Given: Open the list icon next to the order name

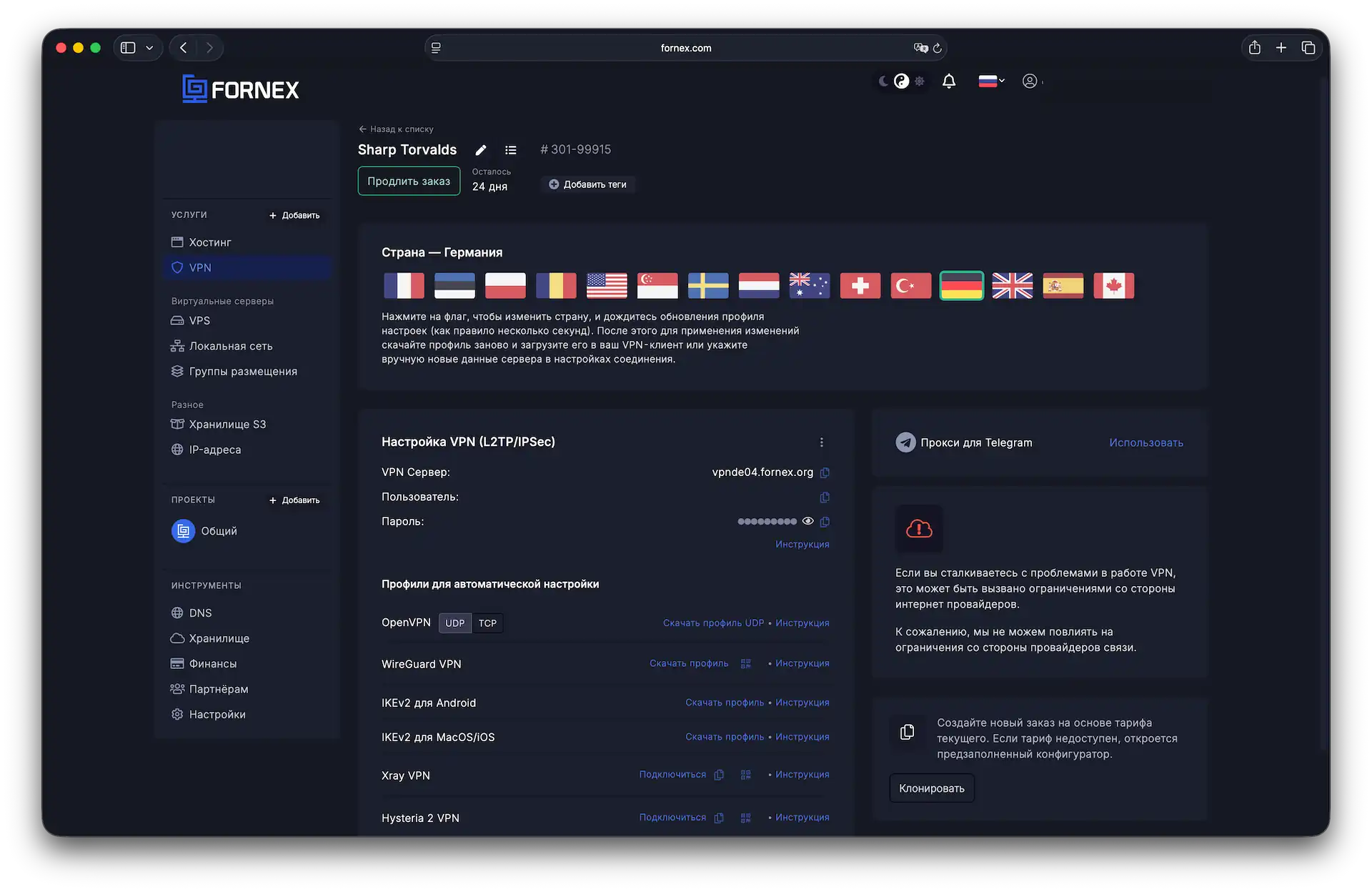Looking at the screenshot, I should coord(510,150).
